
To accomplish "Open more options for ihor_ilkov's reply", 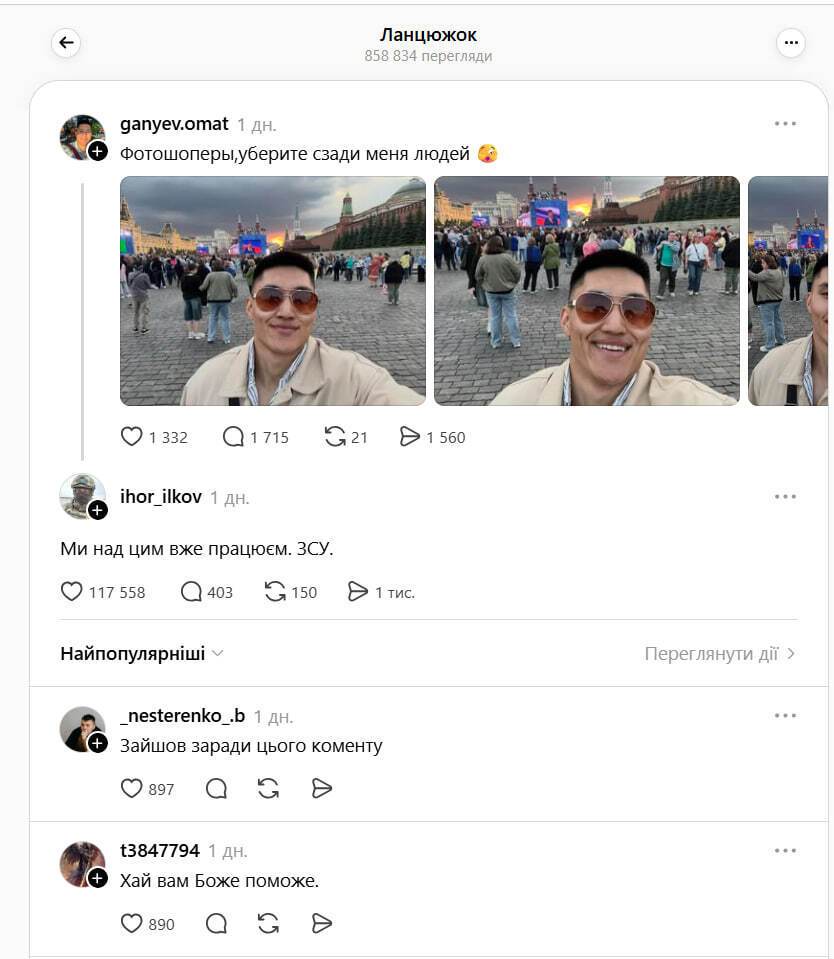I will (785, 497).
